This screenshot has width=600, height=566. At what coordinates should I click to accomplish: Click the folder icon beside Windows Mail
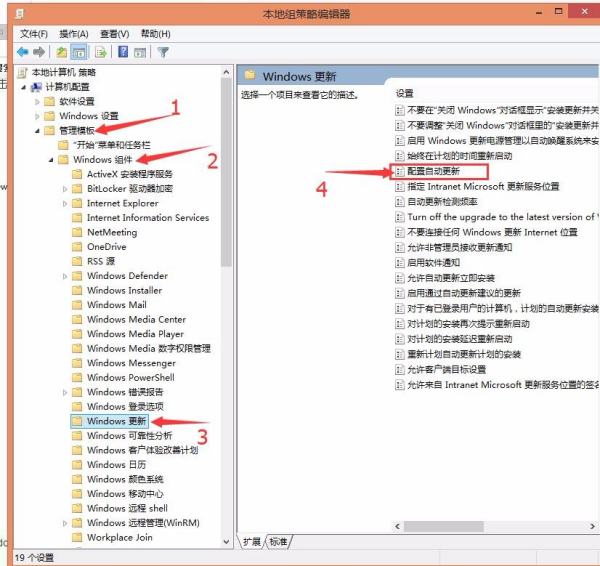pos(77,305)
